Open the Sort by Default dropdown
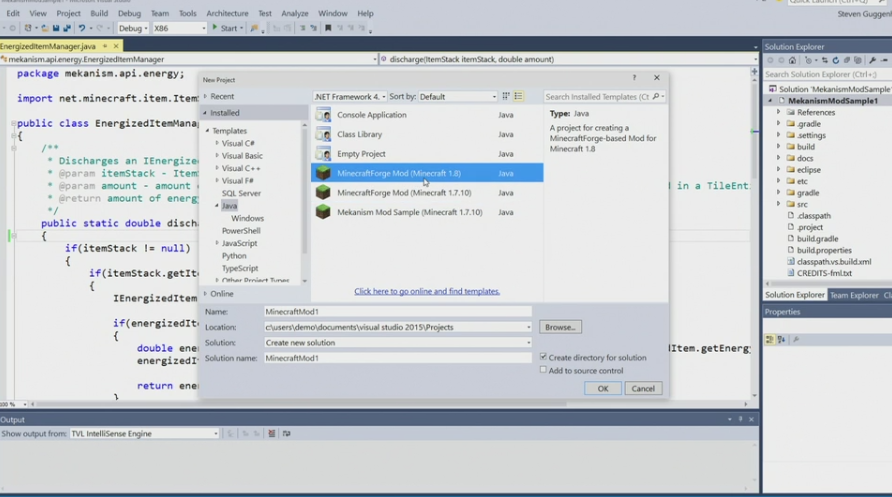The width and height of the screenshot is (892, 497). (457, 97)
